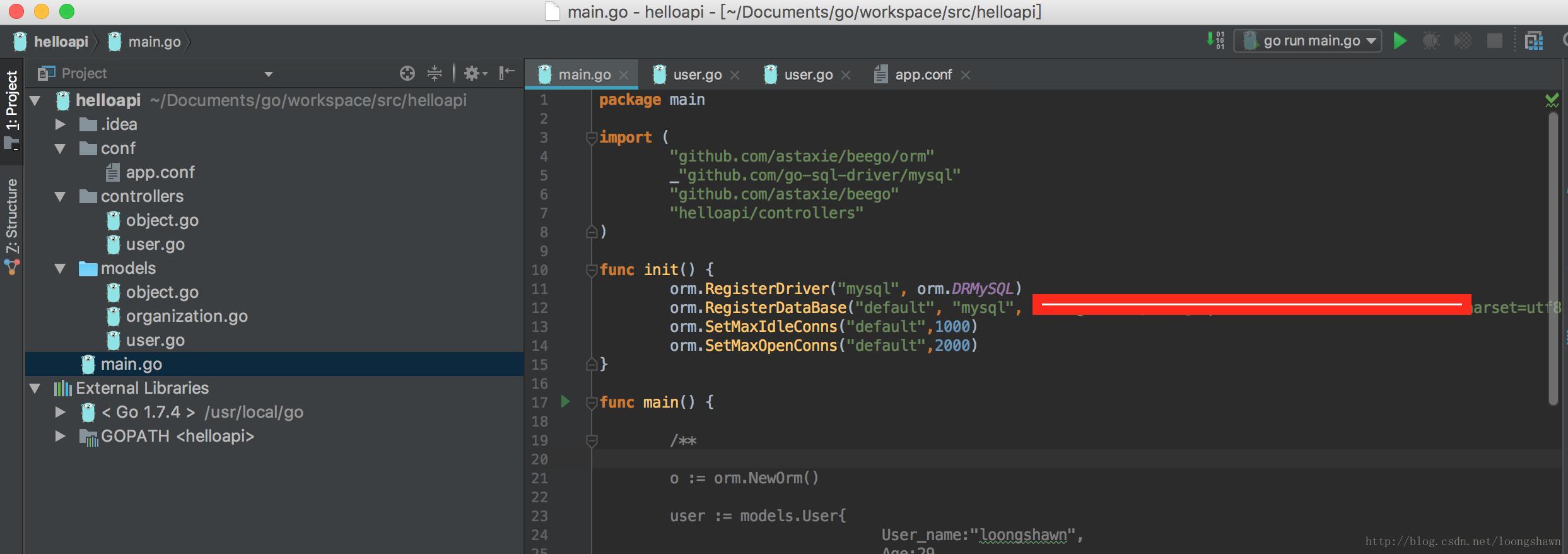1568x554 pixels.
Task: Expand the .idea folder
Action: [61, 125]
